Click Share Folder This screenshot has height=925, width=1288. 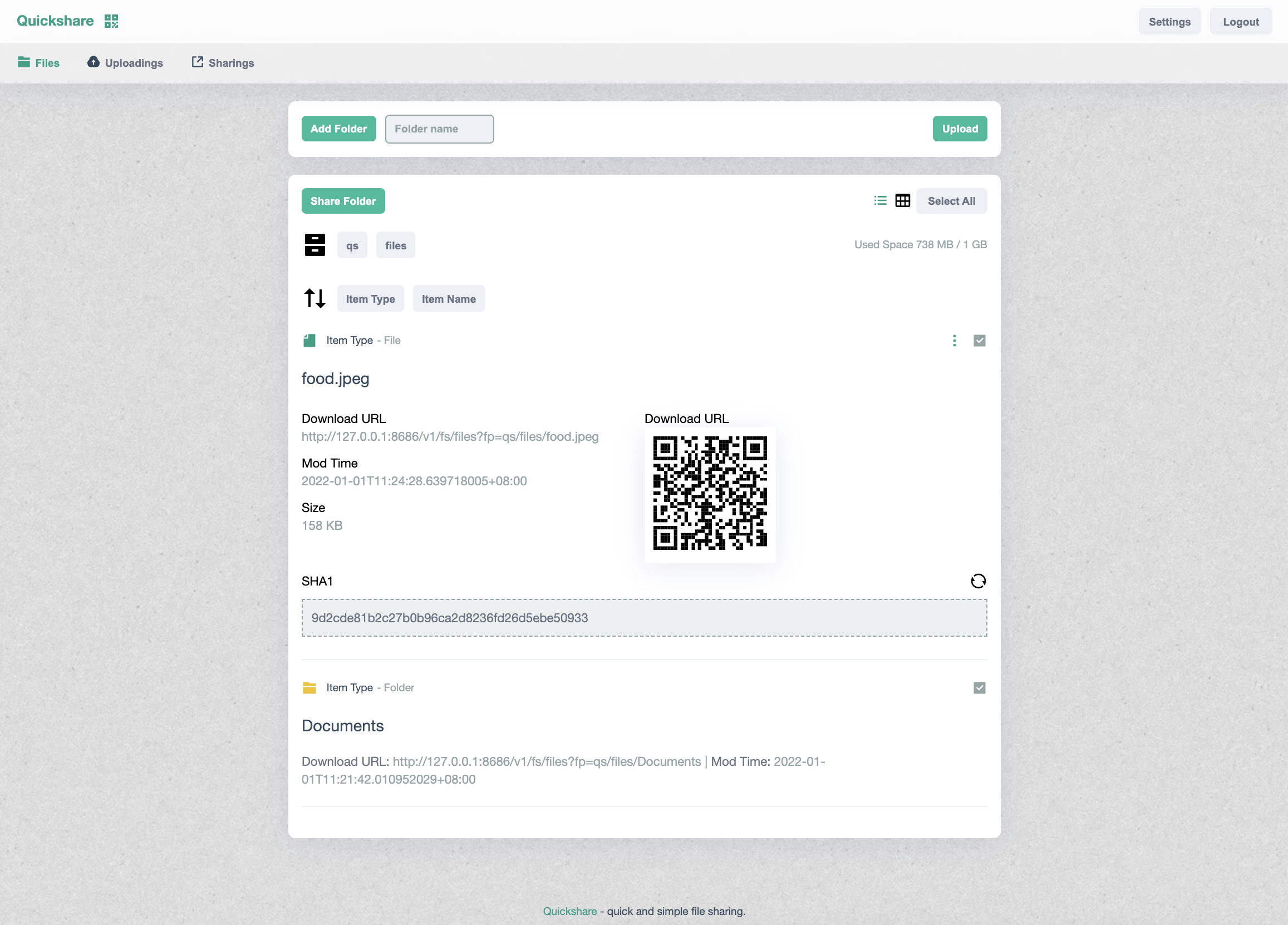[343, 201]
